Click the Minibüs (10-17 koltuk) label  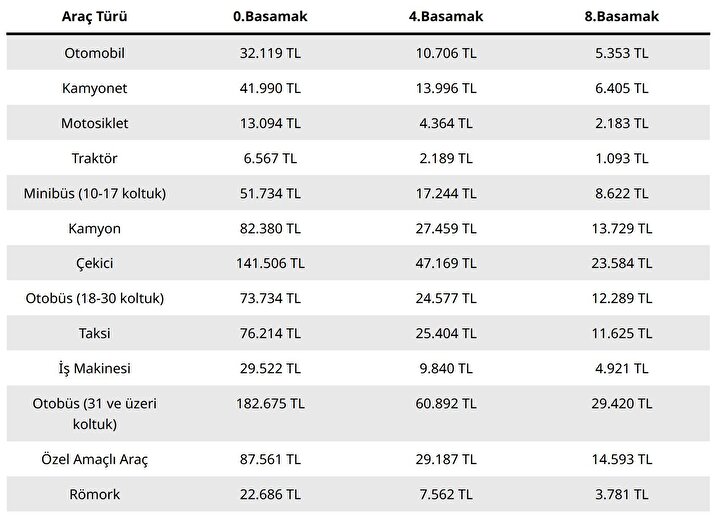95,193
